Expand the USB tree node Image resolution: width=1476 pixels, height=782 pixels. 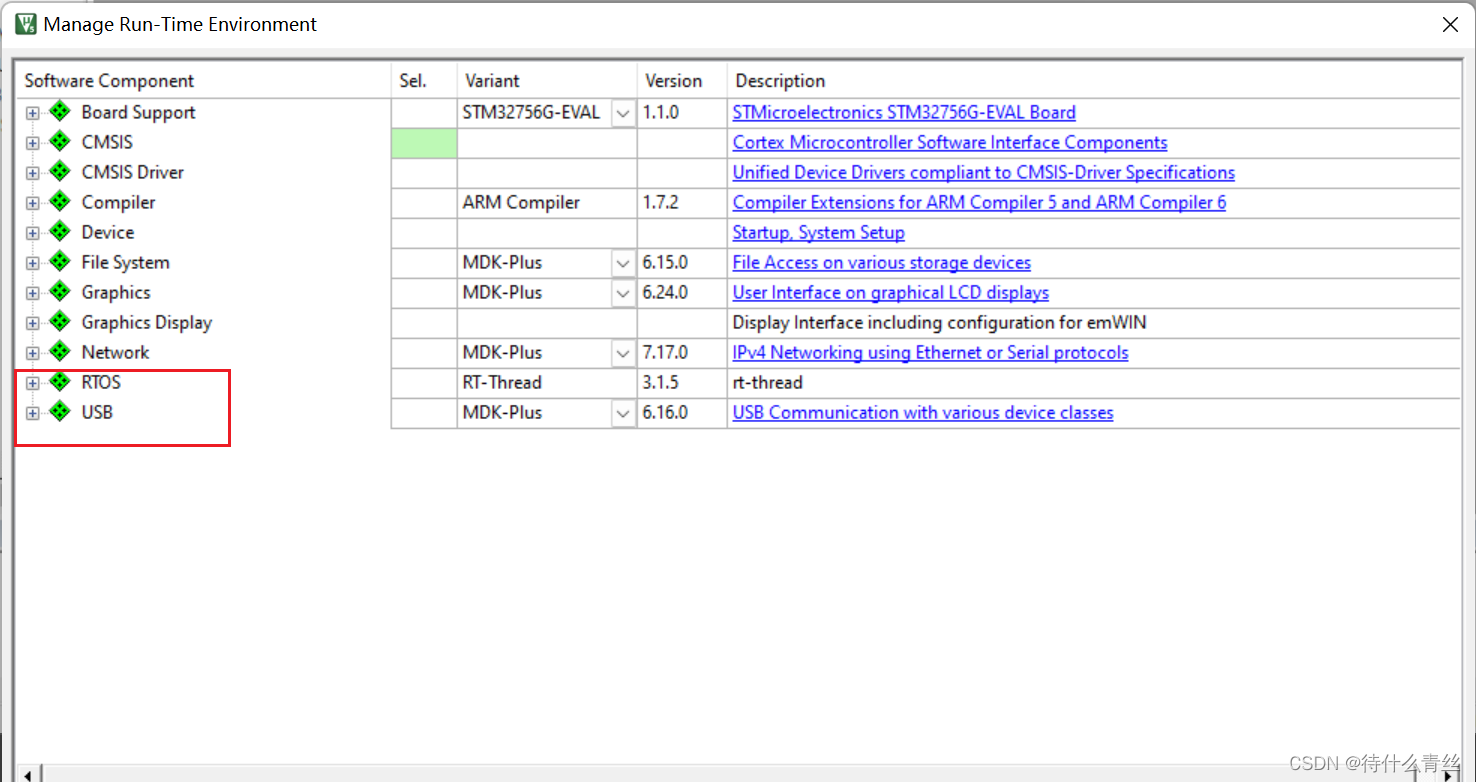(33, 413)
